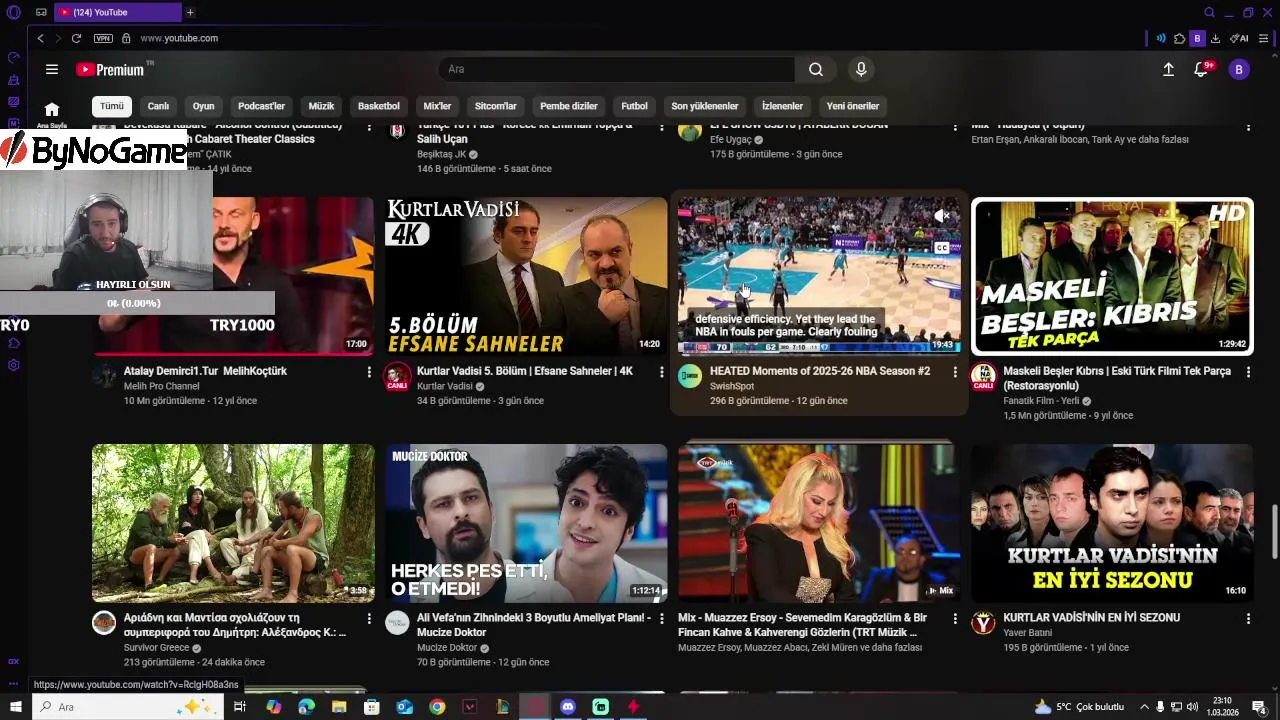
Task: Select the İzlenenler filter chip
Action: tap(782, 106)
